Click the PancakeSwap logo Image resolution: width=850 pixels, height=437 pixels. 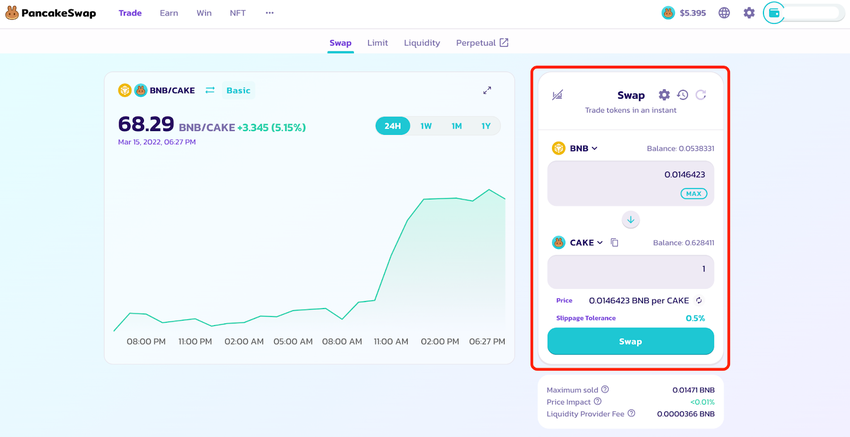pyautogui.click(x=50, y=13)
